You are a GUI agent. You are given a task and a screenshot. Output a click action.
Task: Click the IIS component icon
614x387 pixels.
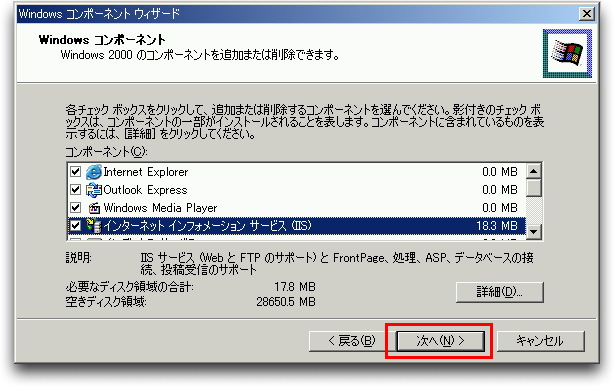94,226
